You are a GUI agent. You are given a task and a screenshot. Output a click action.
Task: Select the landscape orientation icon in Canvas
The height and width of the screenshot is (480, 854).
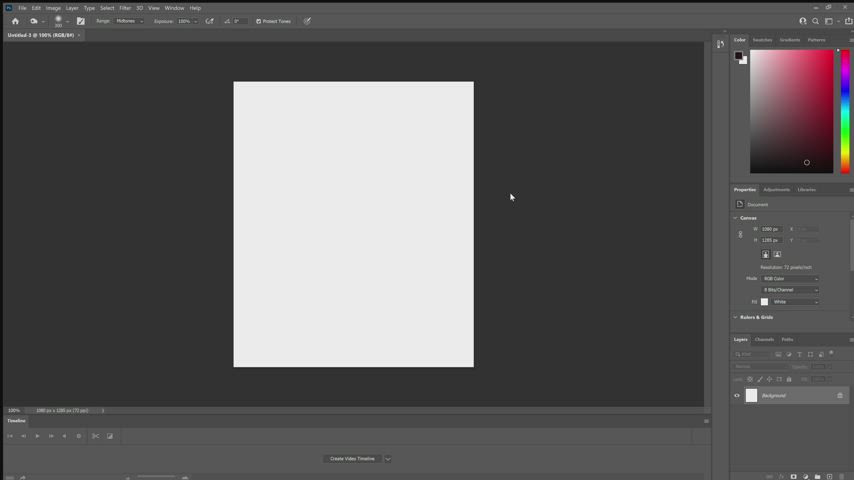pyautogui.click(x=777, y=254)
